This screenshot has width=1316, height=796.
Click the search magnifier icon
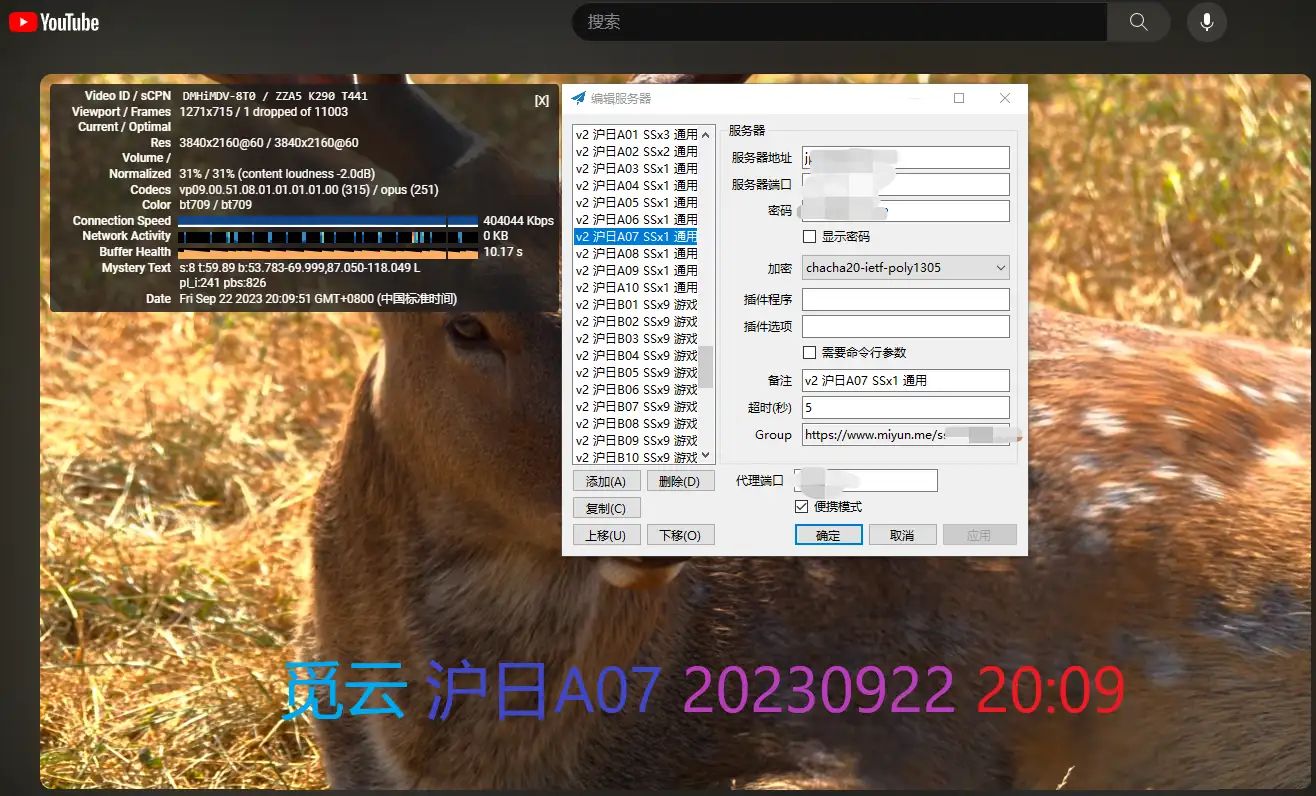click(1138, 22)
